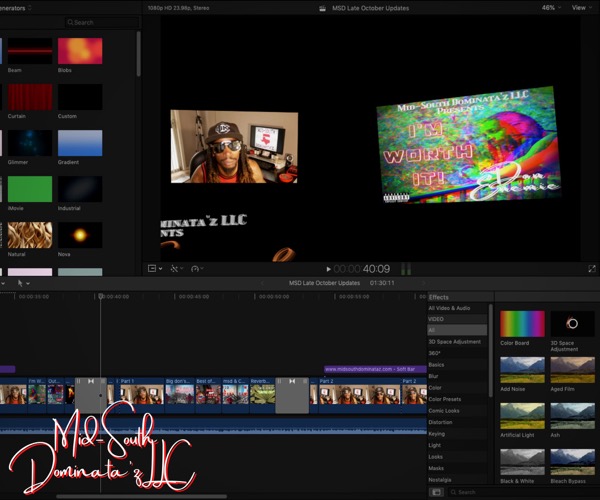600x500 pixels.
Task: Select the Reverb clip in timeline
Action: (x=262, y=395)
